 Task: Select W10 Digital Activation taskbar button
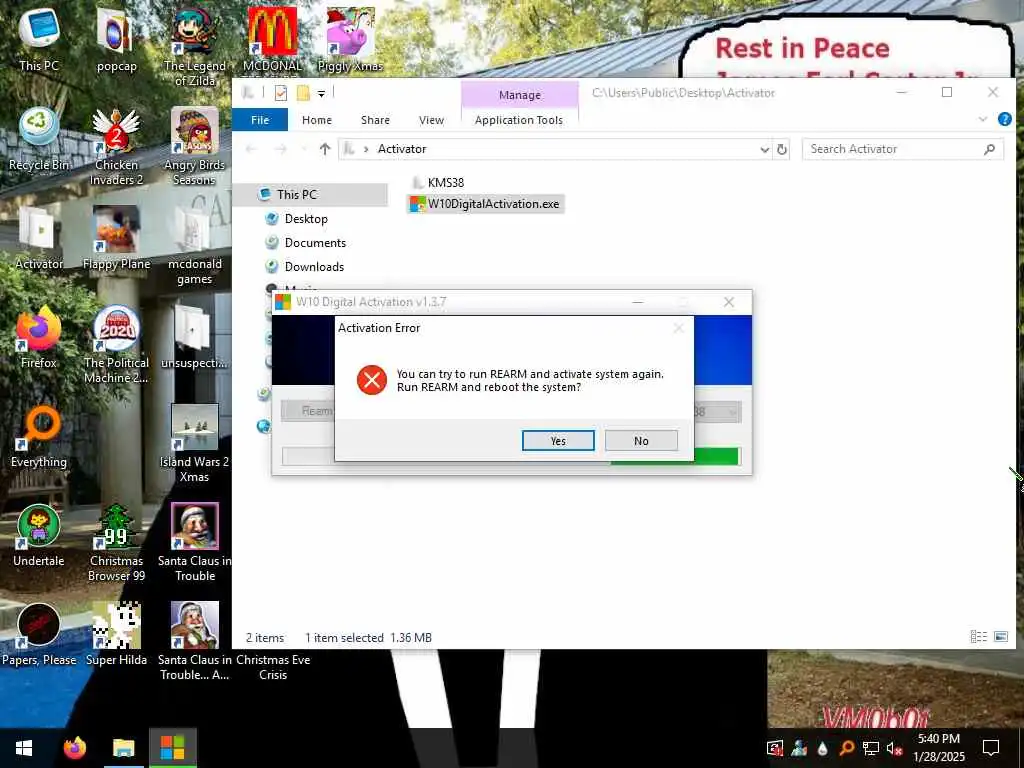[172, 748]
